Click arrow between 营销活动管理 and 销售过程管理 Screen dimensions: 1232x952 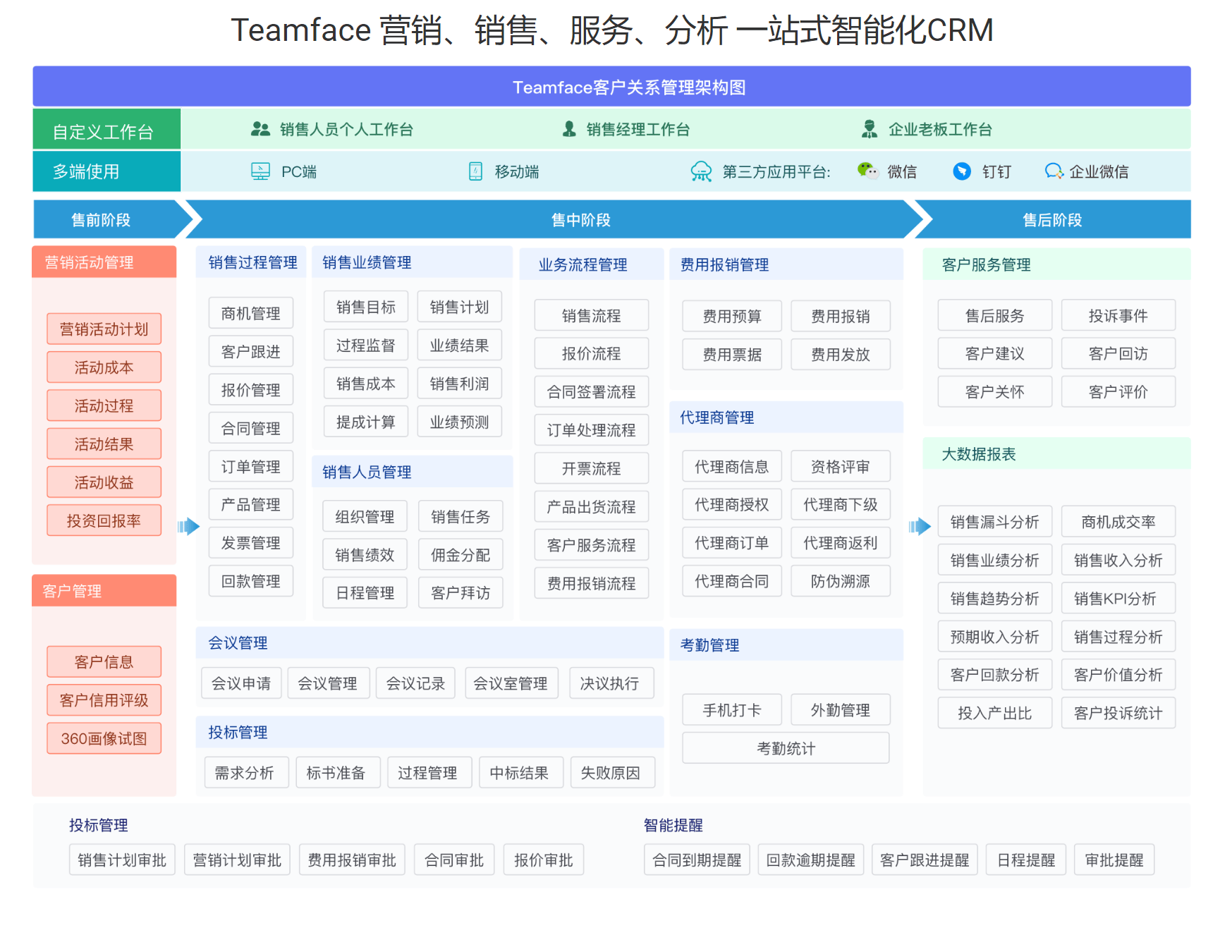(x=188, y=526)
